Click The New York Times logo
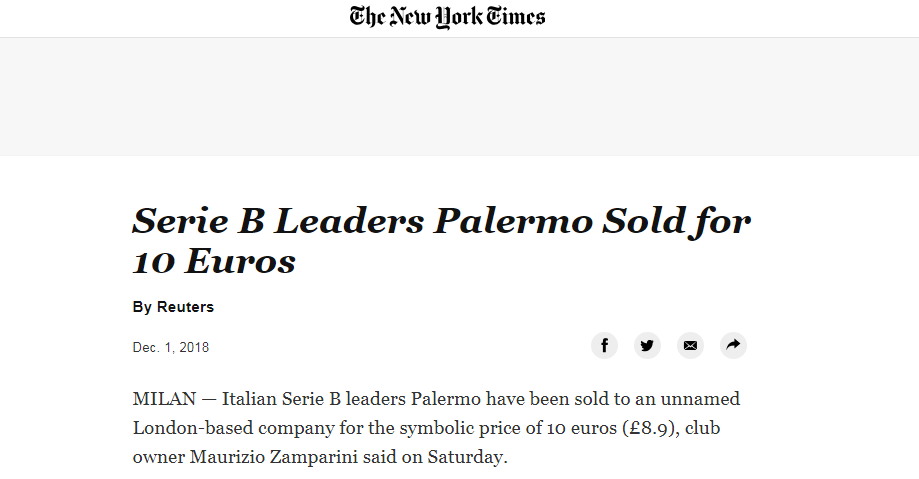Image resolution: width=919 pixels, height=479 pixels. 447,17
